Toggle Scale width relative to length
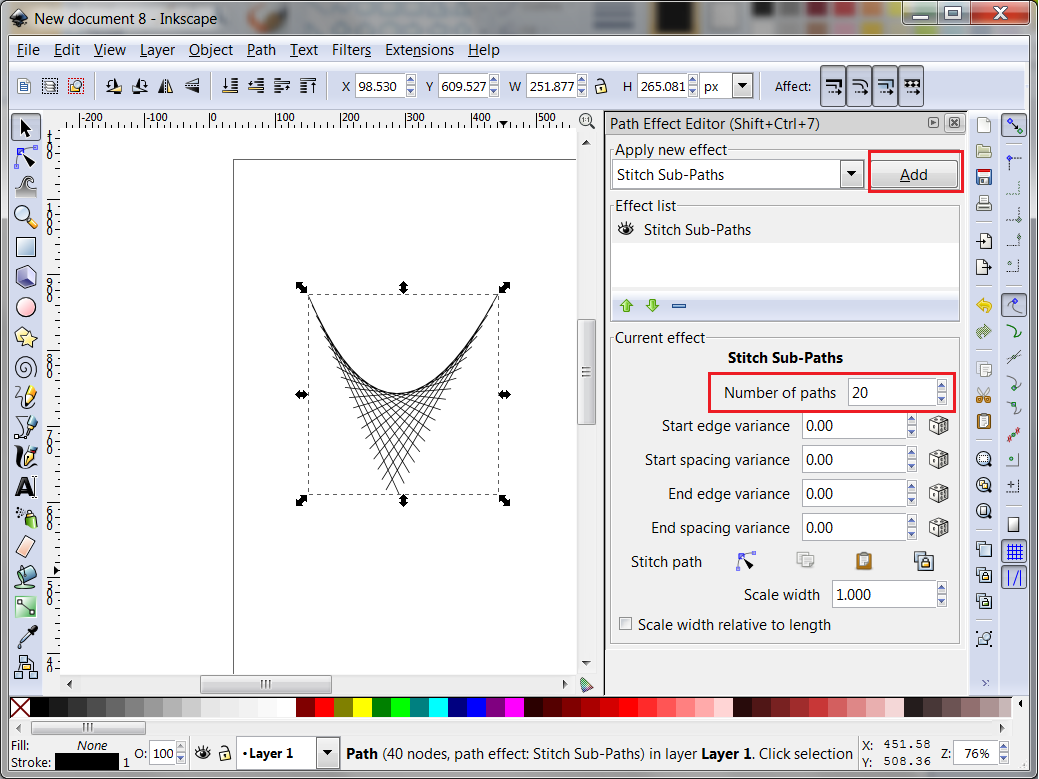The width and height of the screenshot is (1039, 779). 626,624
